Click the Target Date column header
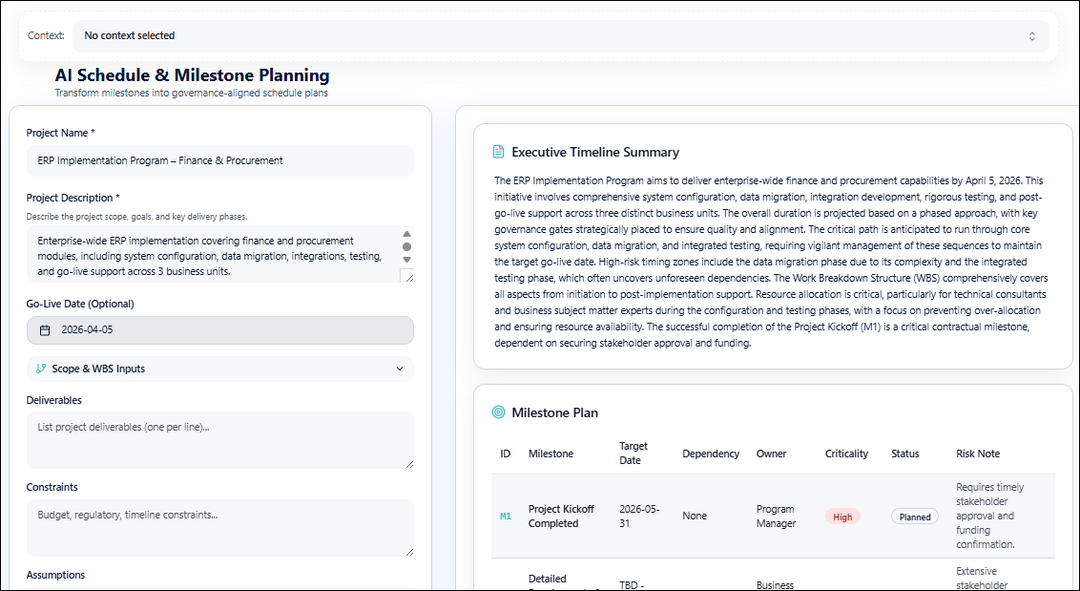The width and height of the screenshot is (1080, 591). [633, 453]
